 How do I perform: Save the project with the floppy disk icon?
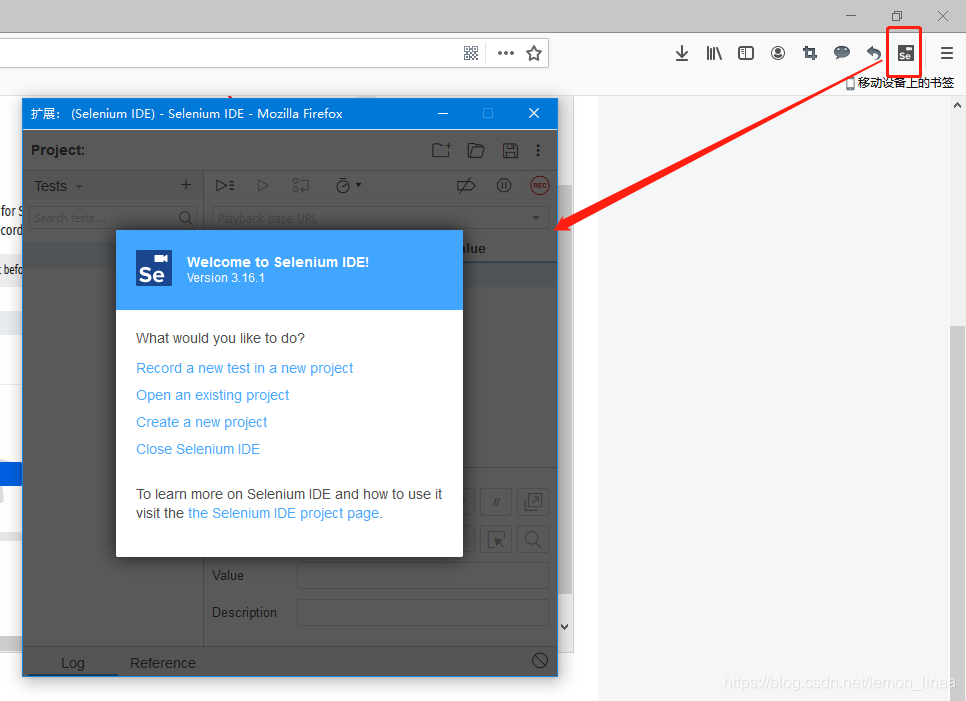510,150
